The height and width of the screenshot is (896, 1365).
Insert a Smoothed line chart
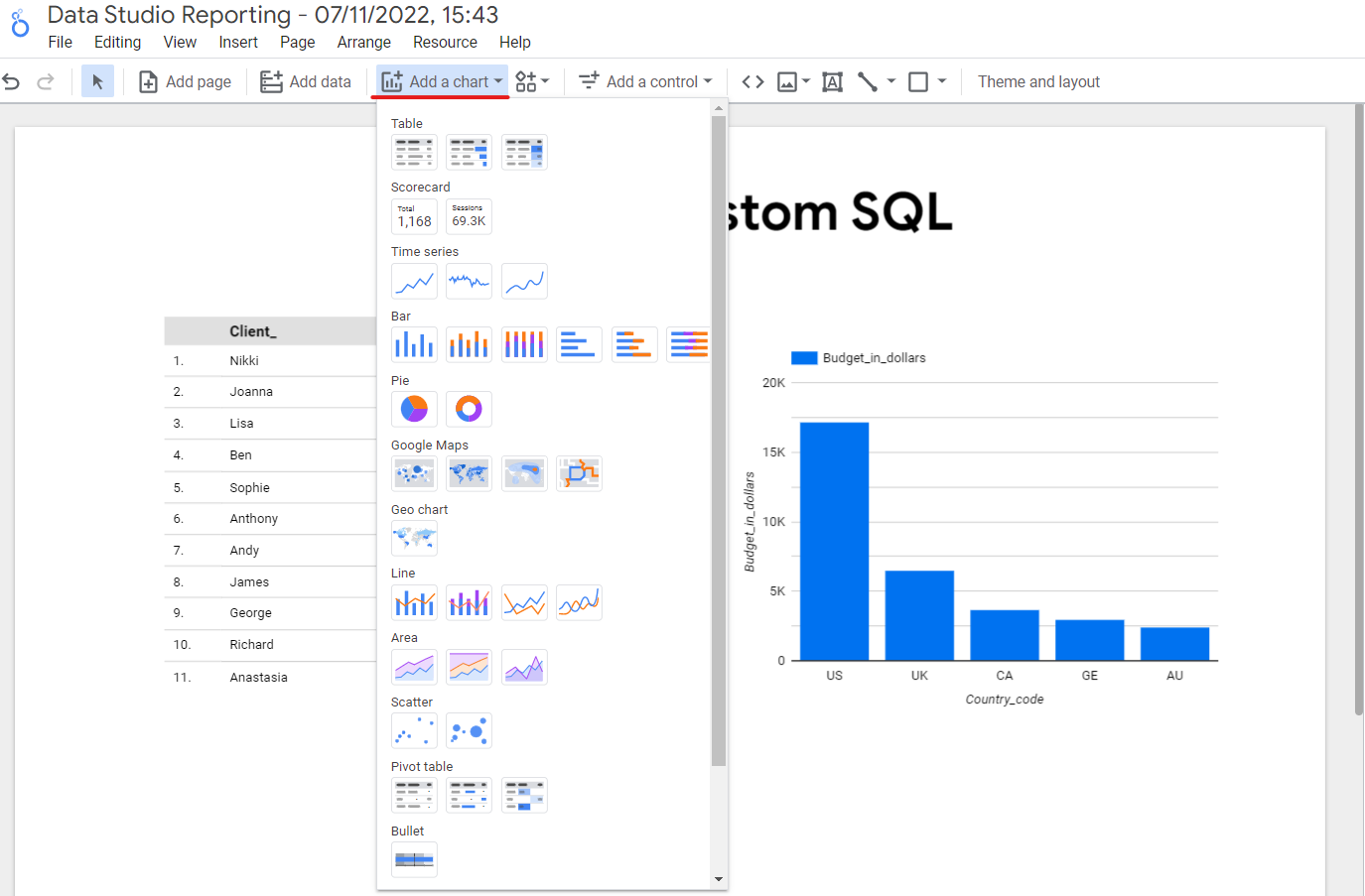[x=579, y=602]
